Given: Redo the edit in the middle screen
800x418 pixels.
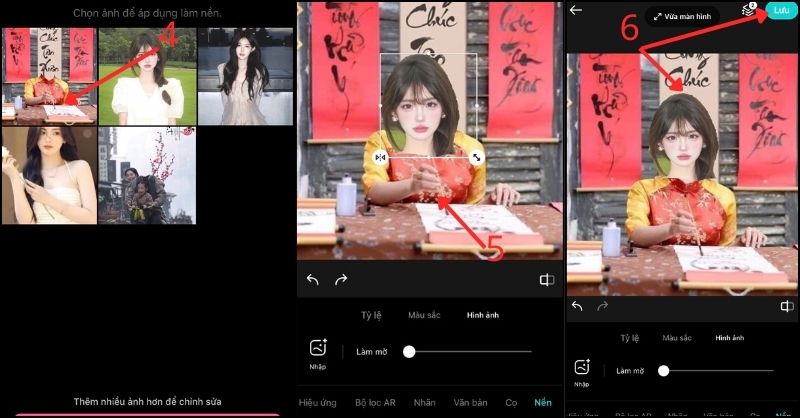Looking at the screenshot, I should (x=341, y=280).
